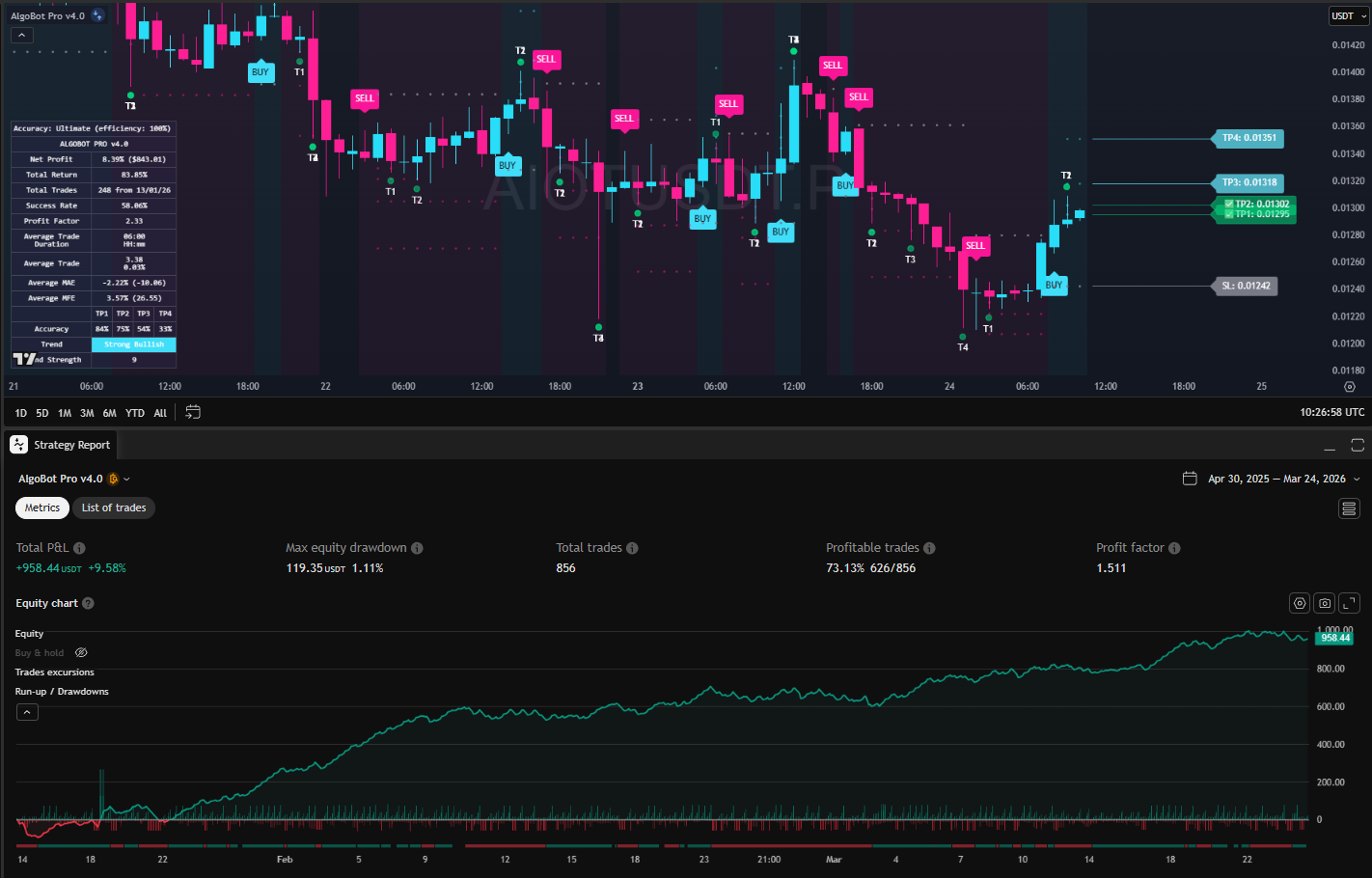Click the info icon beside Total P&L

click(80, 548)
